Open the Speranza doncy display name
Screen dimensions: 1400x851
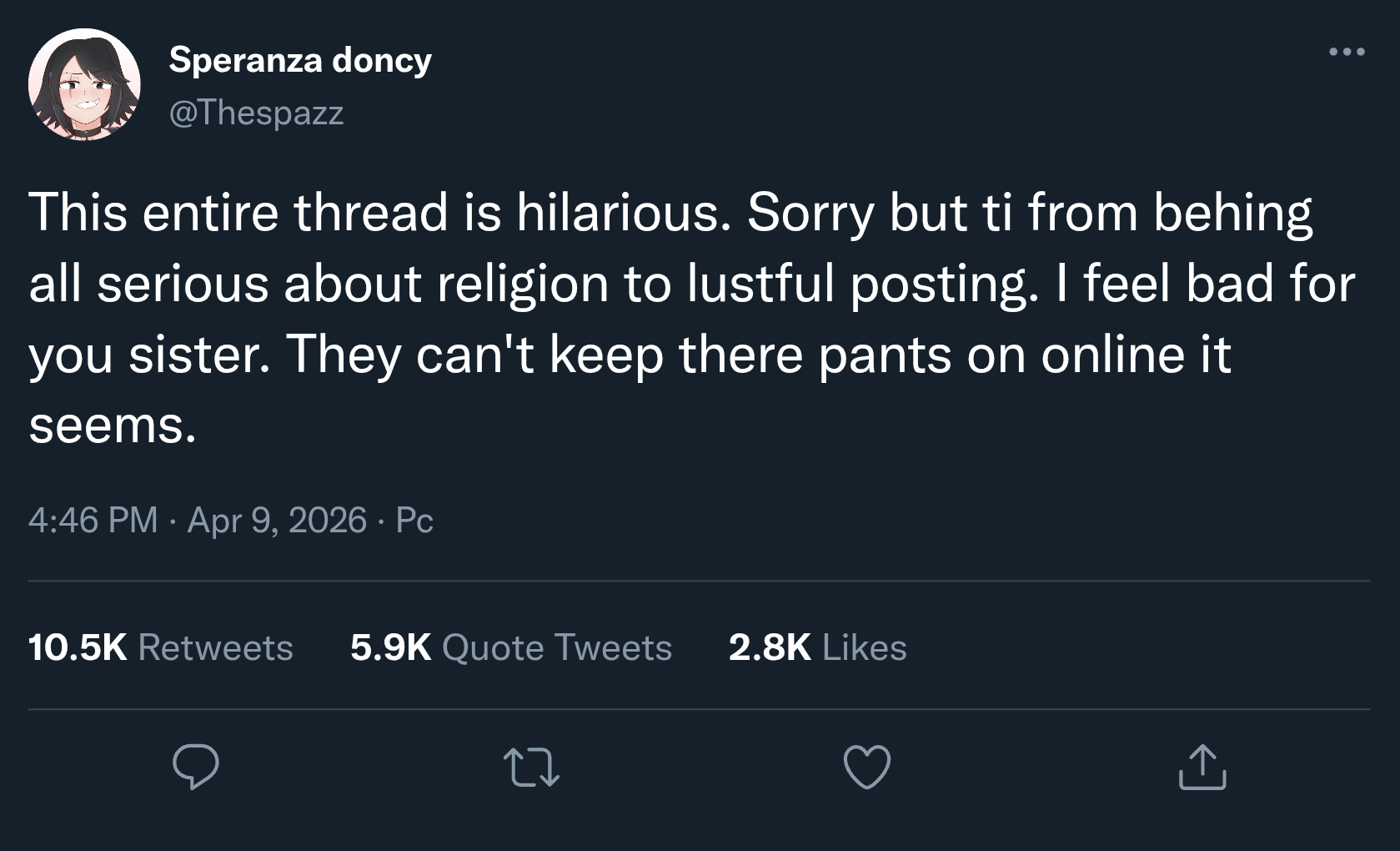click(300, 60)
